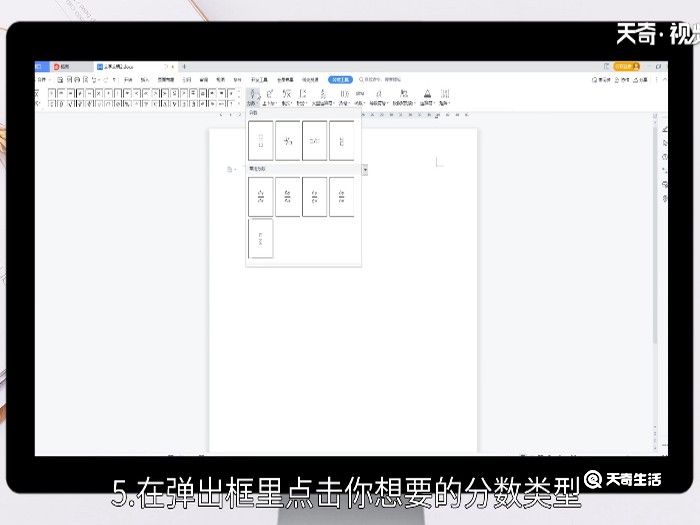Close the 文字文稿2.docx document tab
This screenshot has width=700, height=525.
tap(173, 67)
